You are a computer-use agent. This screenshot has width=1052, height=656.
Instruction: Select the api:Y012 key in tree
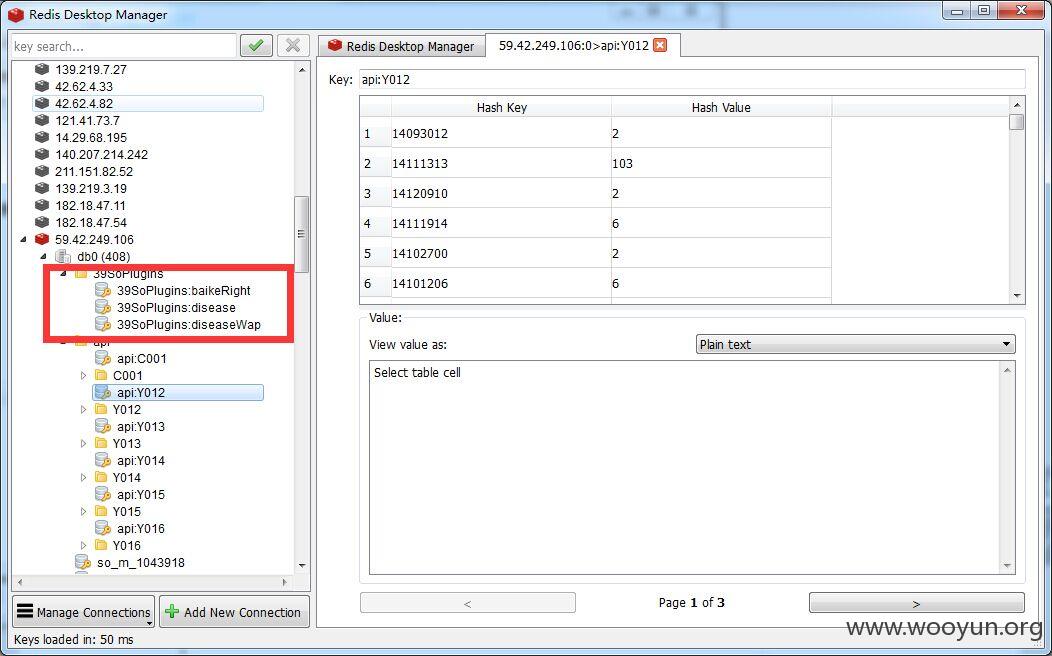pyautogui.click(x=178, y=392)
